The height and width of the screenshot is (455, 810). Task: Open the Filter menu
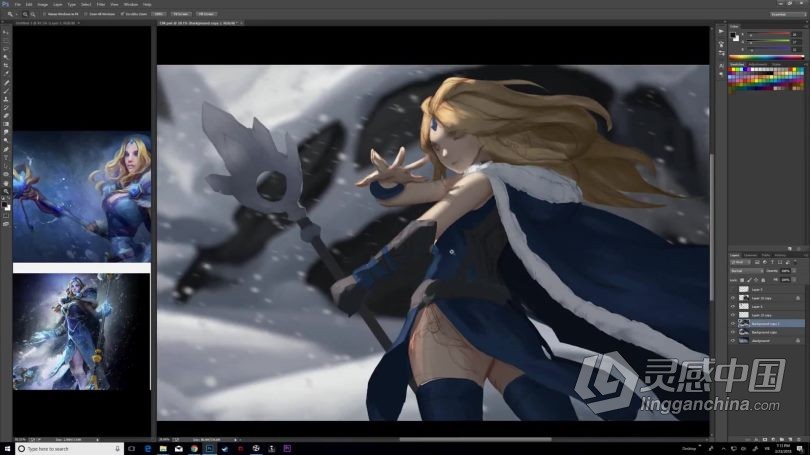(101, 4)
